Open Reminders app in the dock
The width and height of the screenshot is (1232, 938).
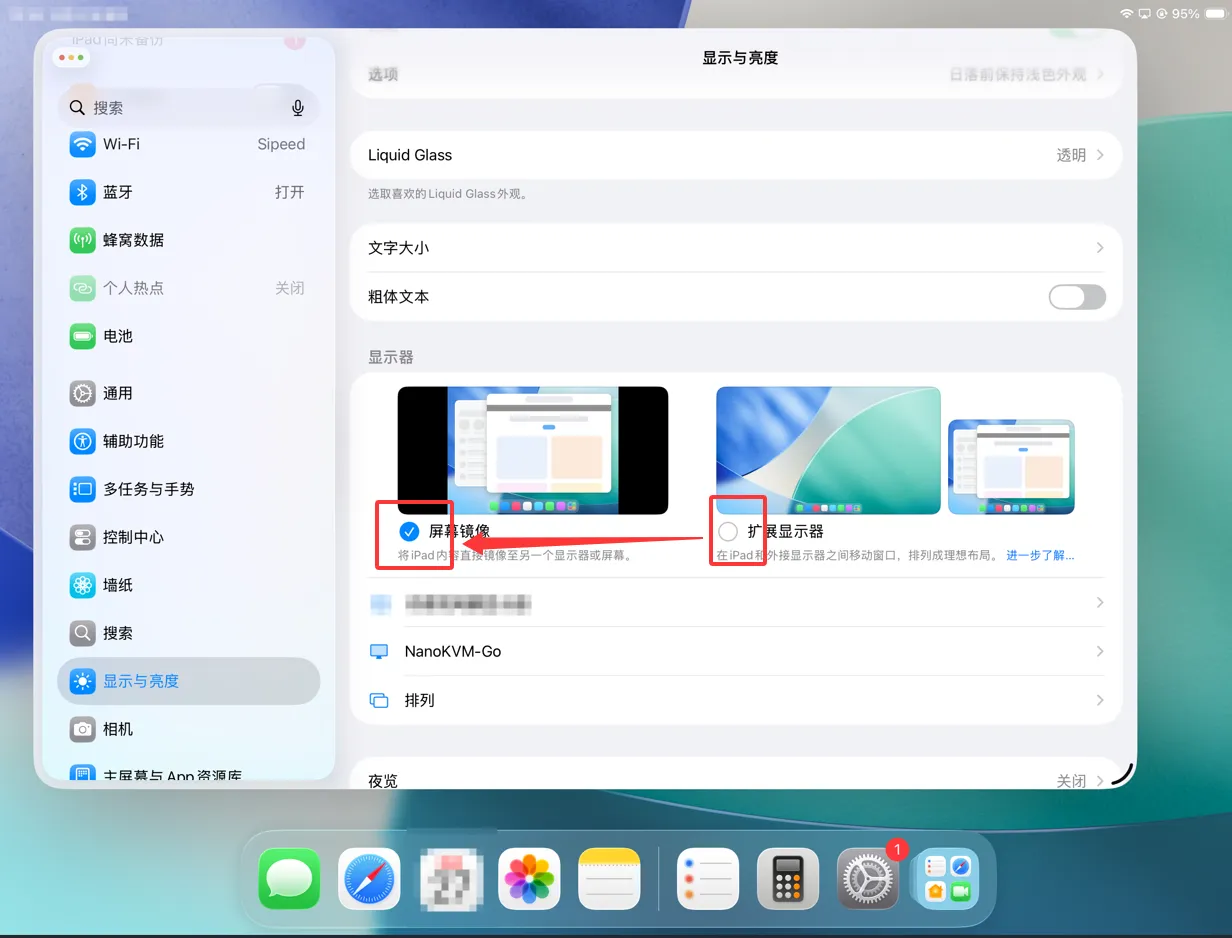click(x=708, y=879)
